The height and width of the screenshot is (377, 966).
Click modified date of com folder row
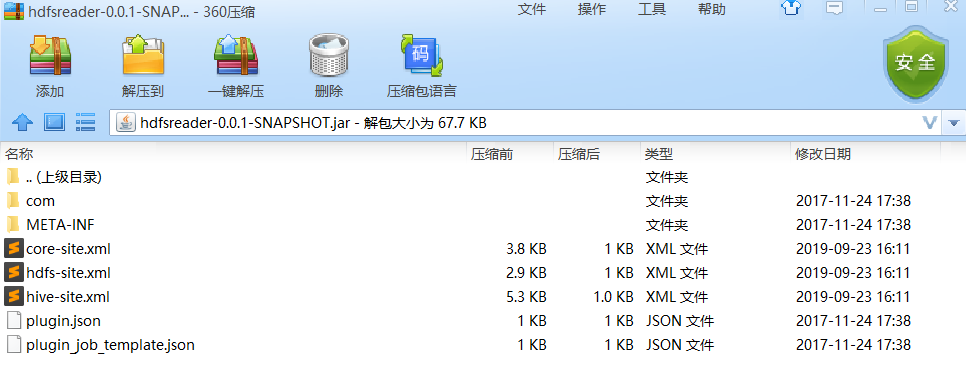pyautogui.click(x=853, y=201)
